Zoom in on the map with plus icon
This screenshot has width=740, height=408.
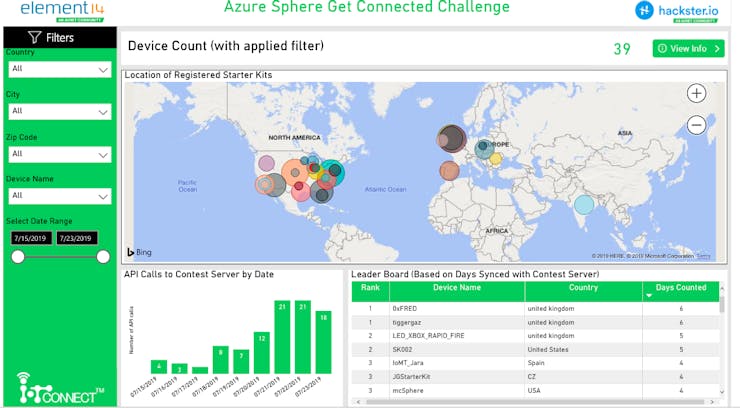click(x=696, y=93)
